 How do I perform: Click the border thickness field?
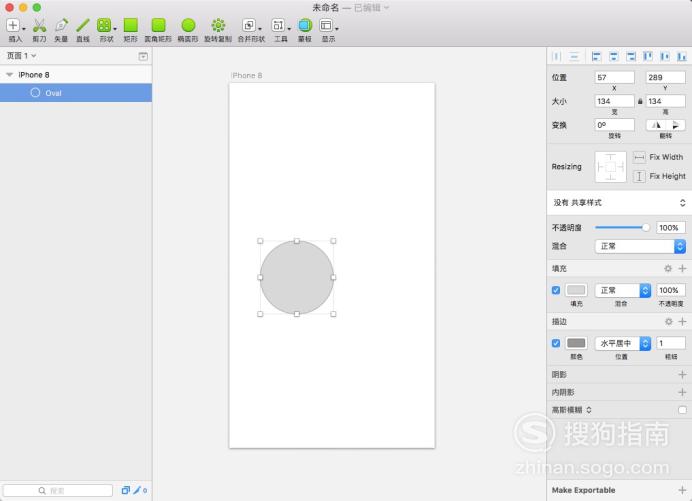click(x=671, y=343)
